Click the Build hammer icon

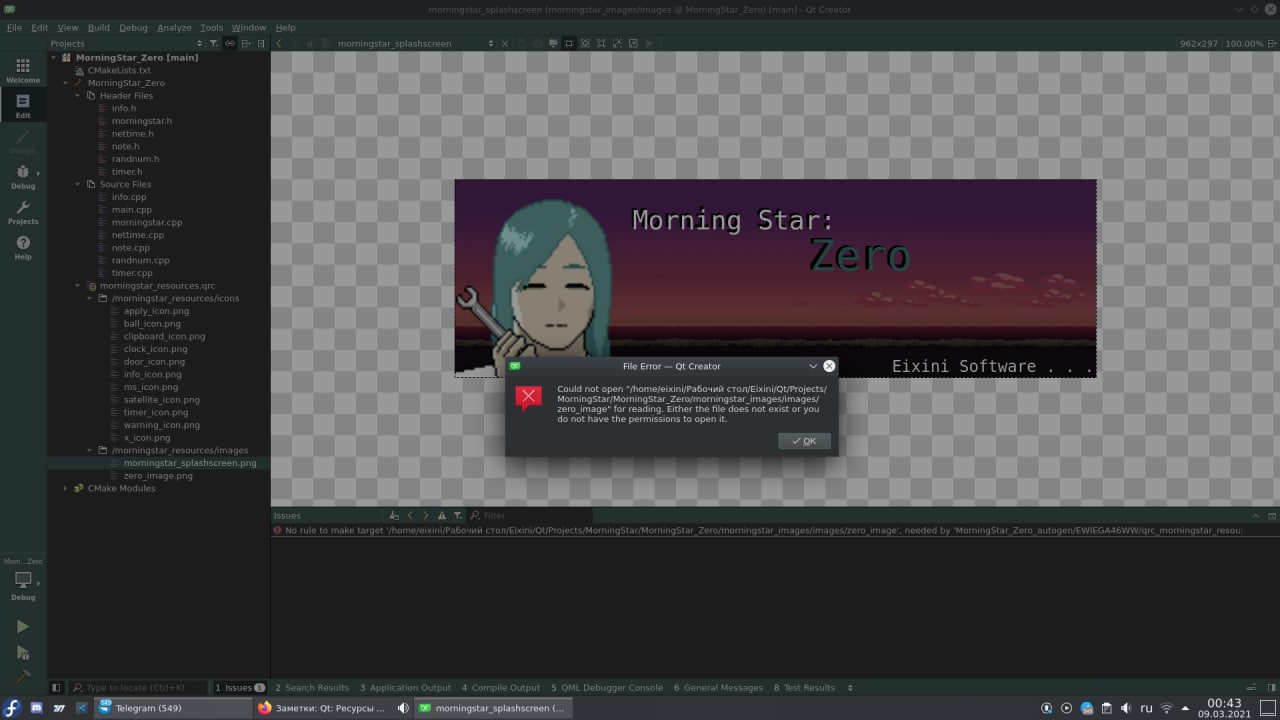pyautogui.click(x=23, y=677)
